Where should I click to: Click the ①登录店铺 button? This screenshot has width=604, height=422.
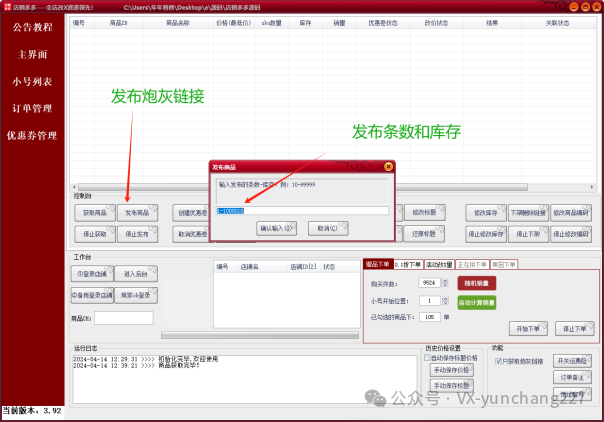pos(92,274)
